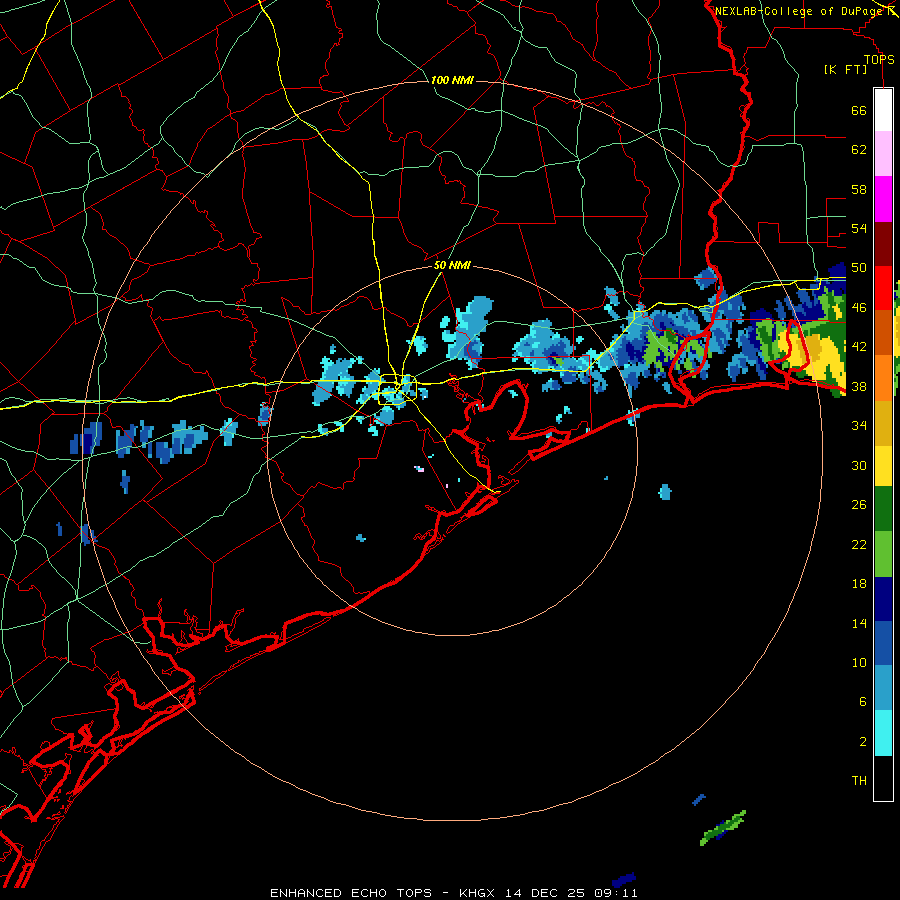Select the 18 legend value
This screenshot has height=900, width=900.
859,584
